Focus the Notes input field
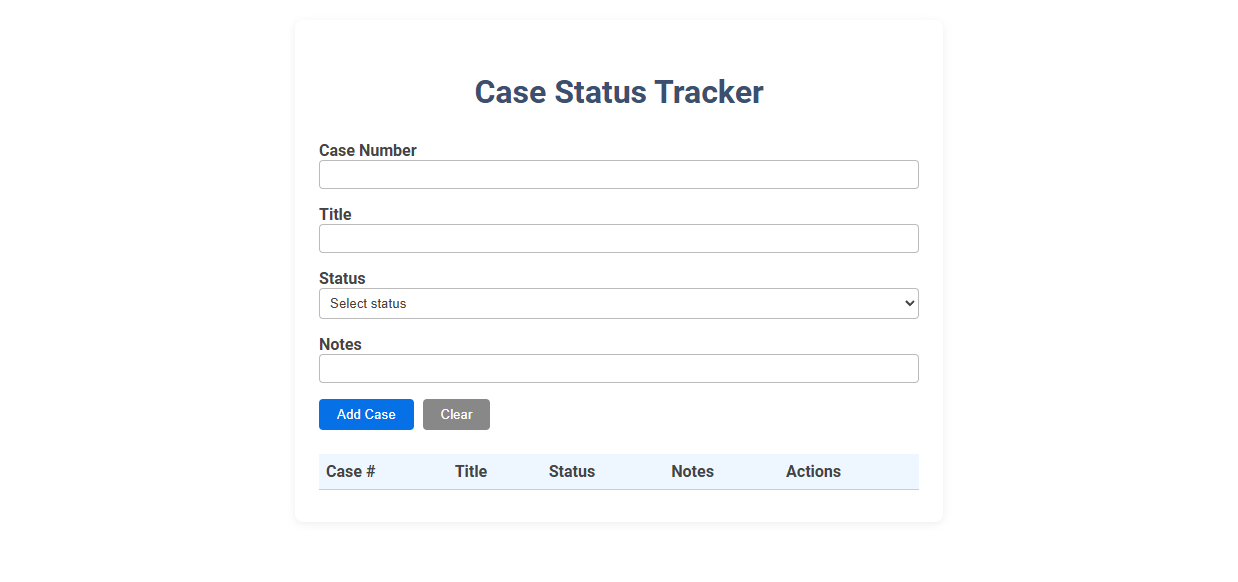 click(618, 368)
